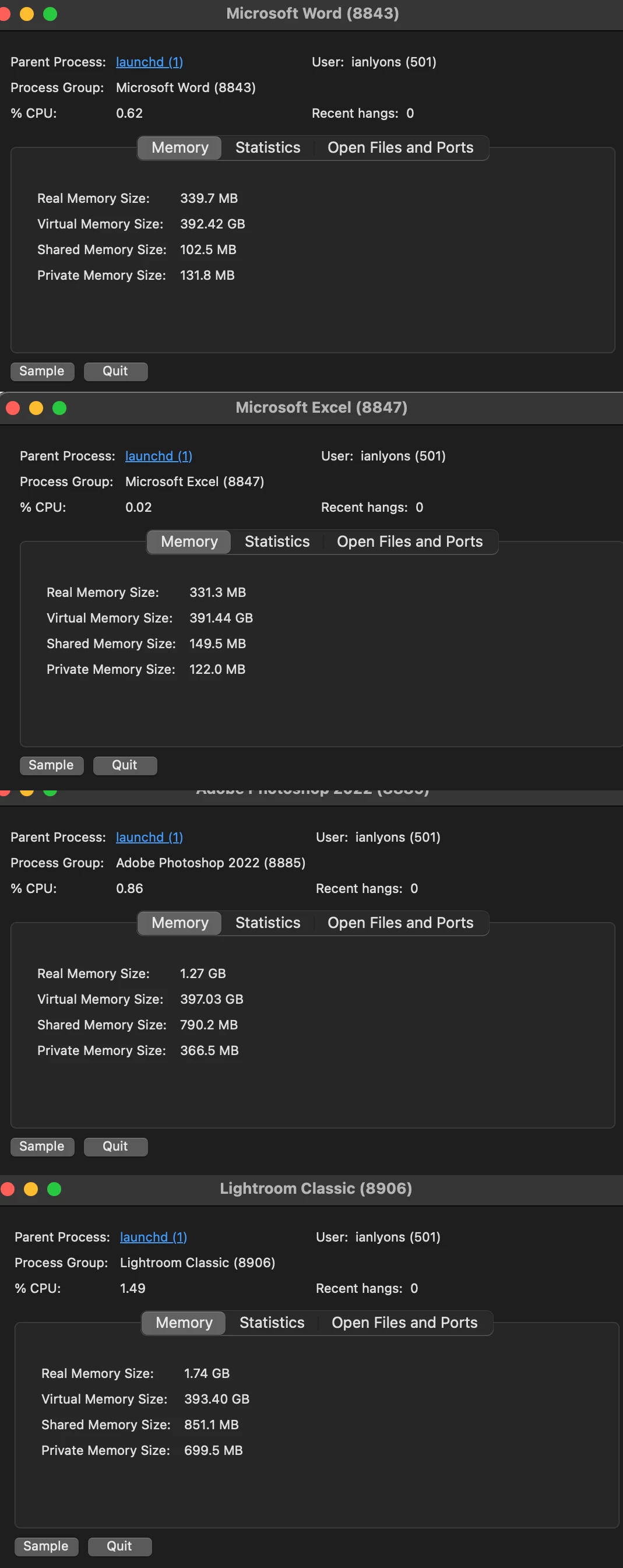The image size is (623, 1568).
Task: Click Lightroom virtual memory value 393.40 GB
Action: point(217,1399)
